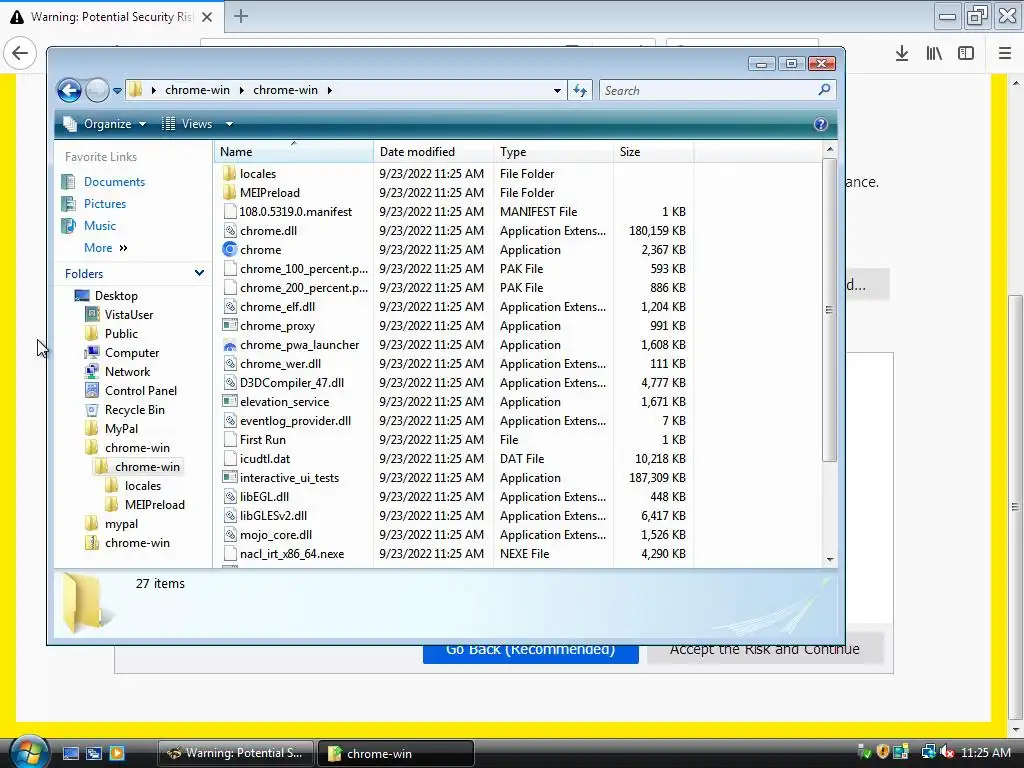Screen dimensions: 1024x768
Task: Click the Explorer help icon
Action: pyautogui.click(x=821, y=124)
